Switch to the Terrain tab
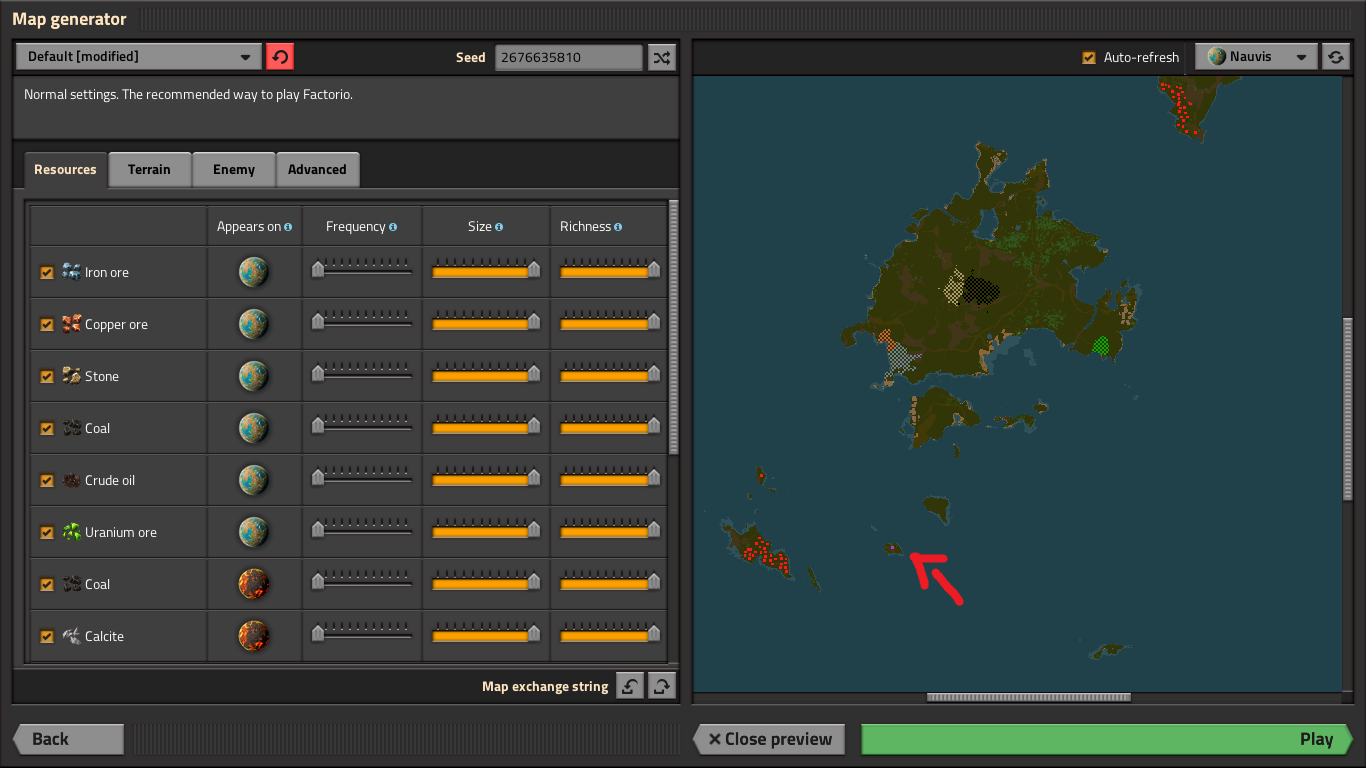This screenshot has width=1366, height=768. [149, 170]
